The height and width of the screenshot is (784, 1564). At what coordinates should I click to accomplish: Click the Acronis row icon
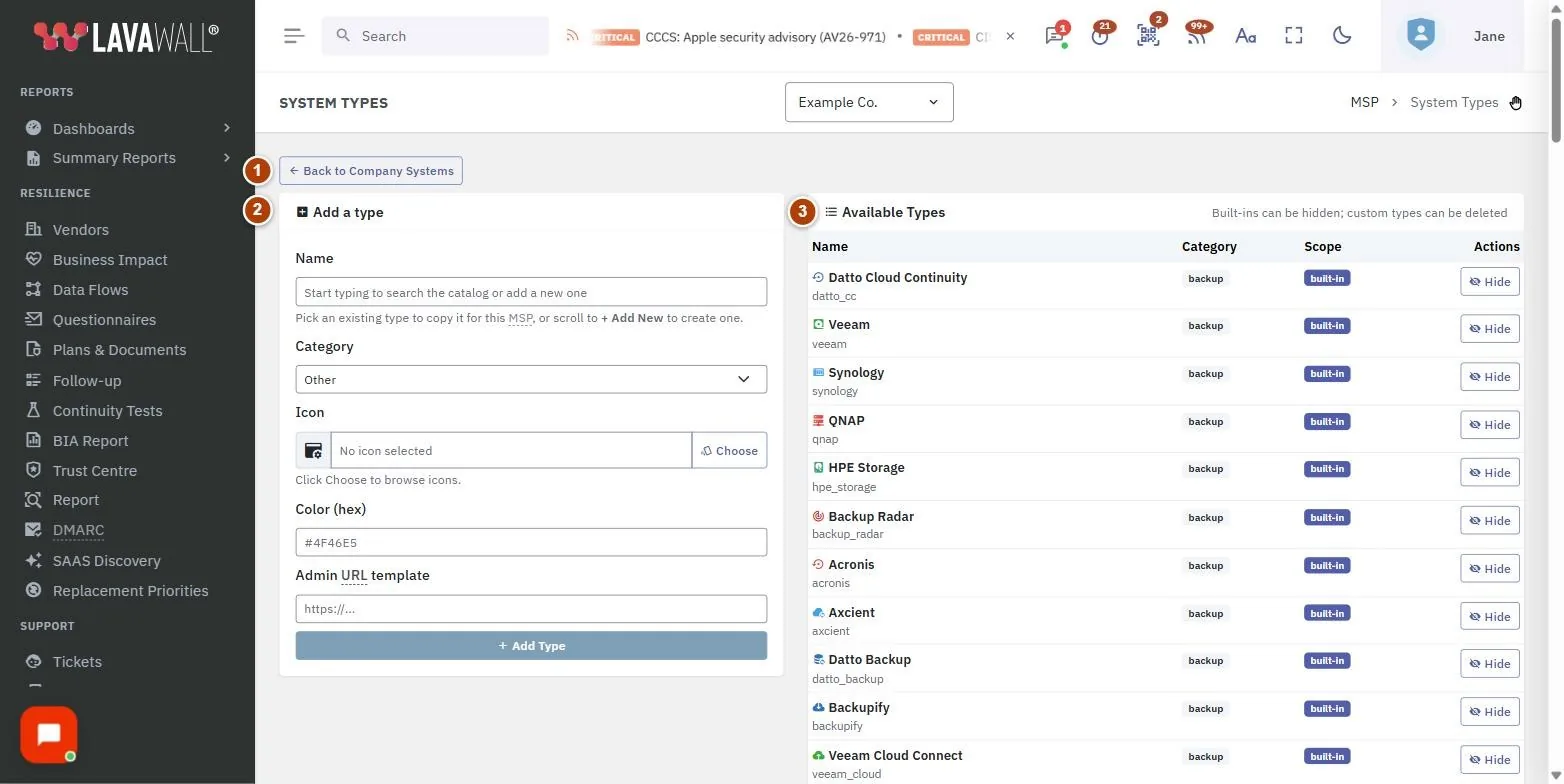818,565
